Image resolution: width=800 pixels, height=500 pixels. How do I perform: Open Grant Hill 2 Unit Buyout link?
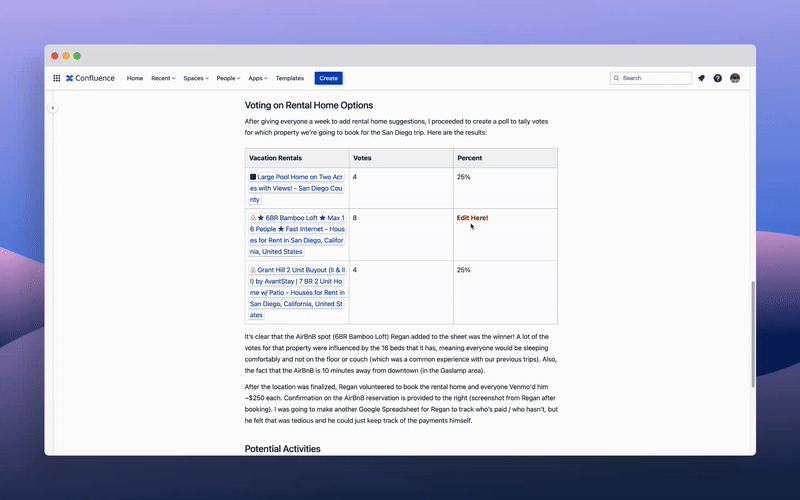tap(297, 292)
